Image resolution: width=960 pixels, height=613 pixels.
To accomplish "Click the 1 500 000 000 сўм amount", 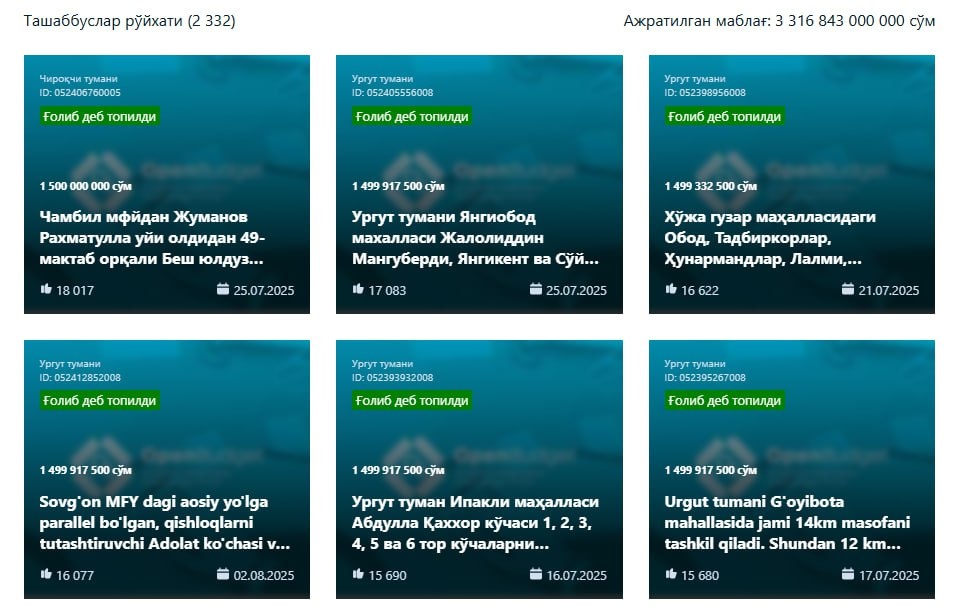I will pyautogui.click(x=86, y=186).
